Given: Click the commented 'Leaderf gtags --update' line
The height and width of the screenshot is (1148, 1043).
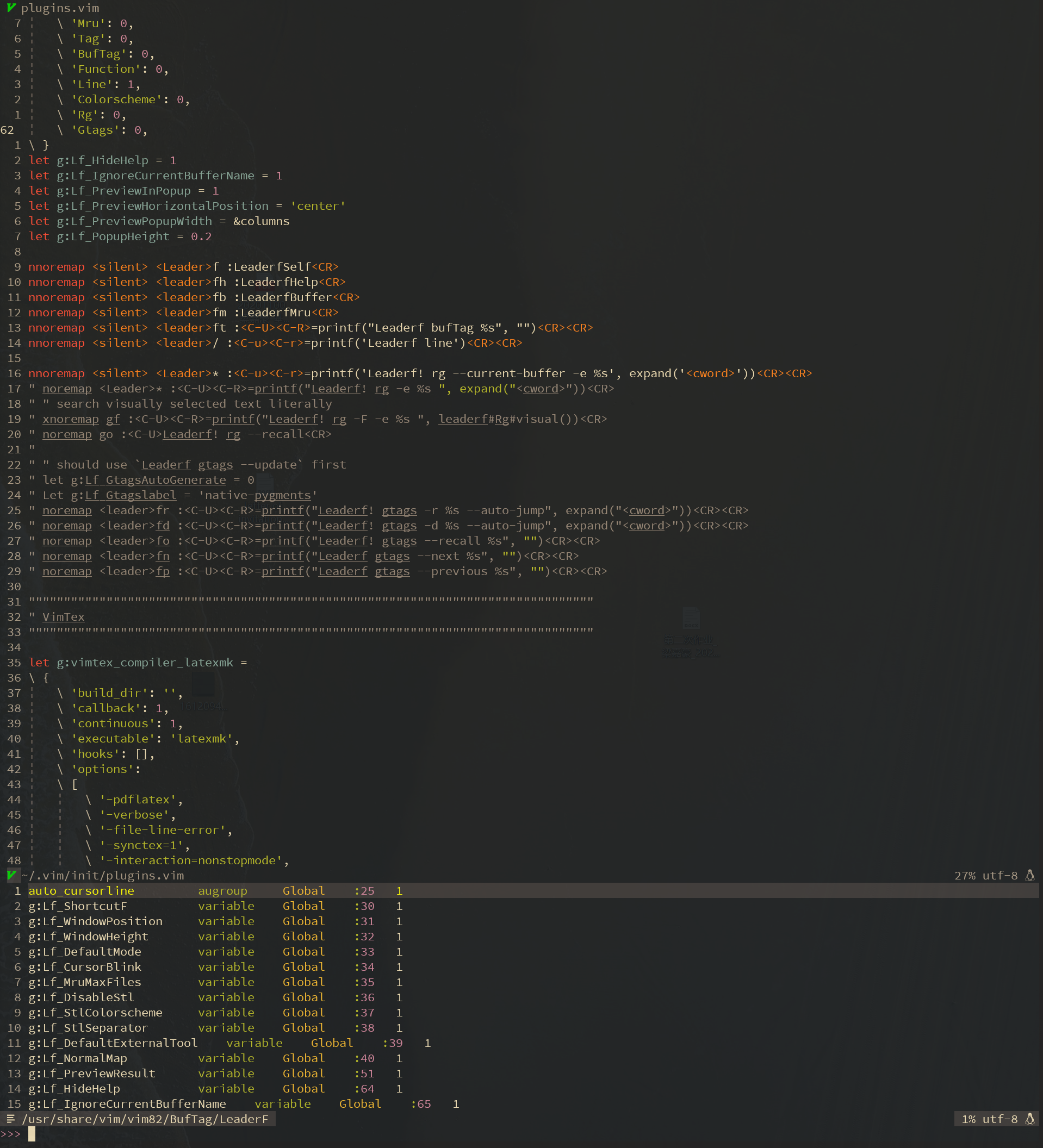Looking at the screenshot, I should (x=188, y=465).
